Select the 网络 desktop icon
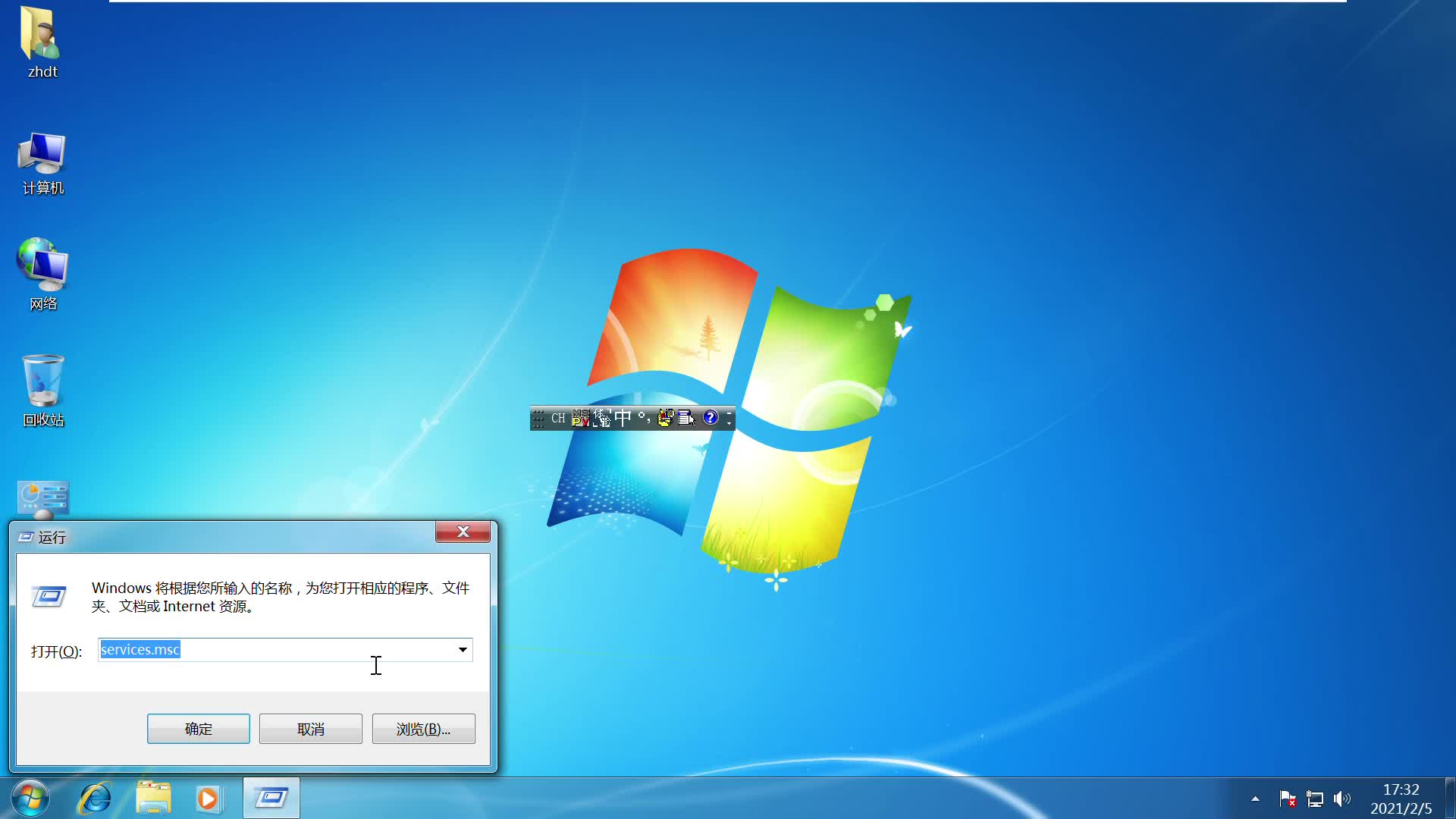1456x819 pixels. point(42,274)
